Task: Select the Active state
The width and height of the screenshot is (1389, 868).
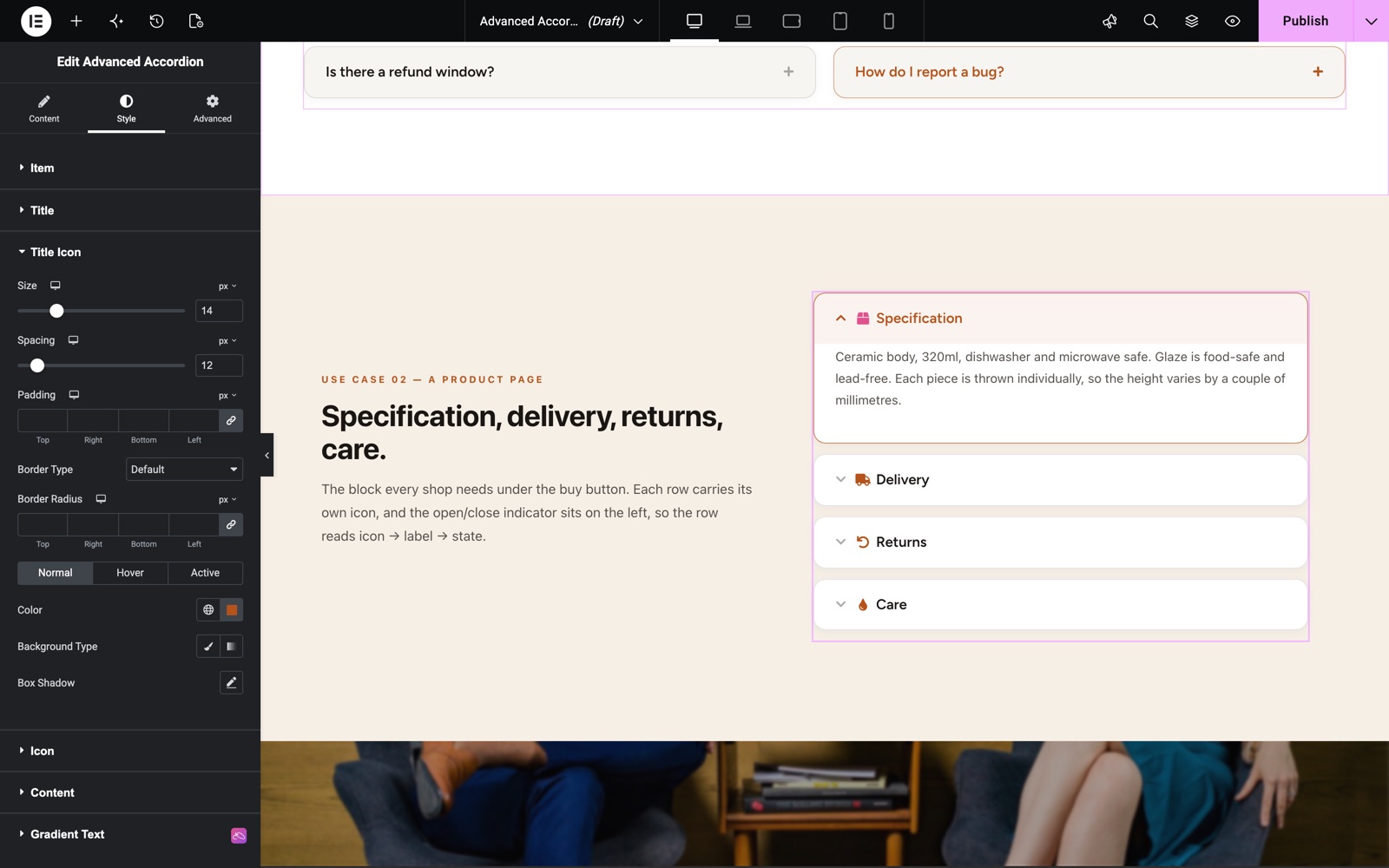Action: [x=205, y=573]
